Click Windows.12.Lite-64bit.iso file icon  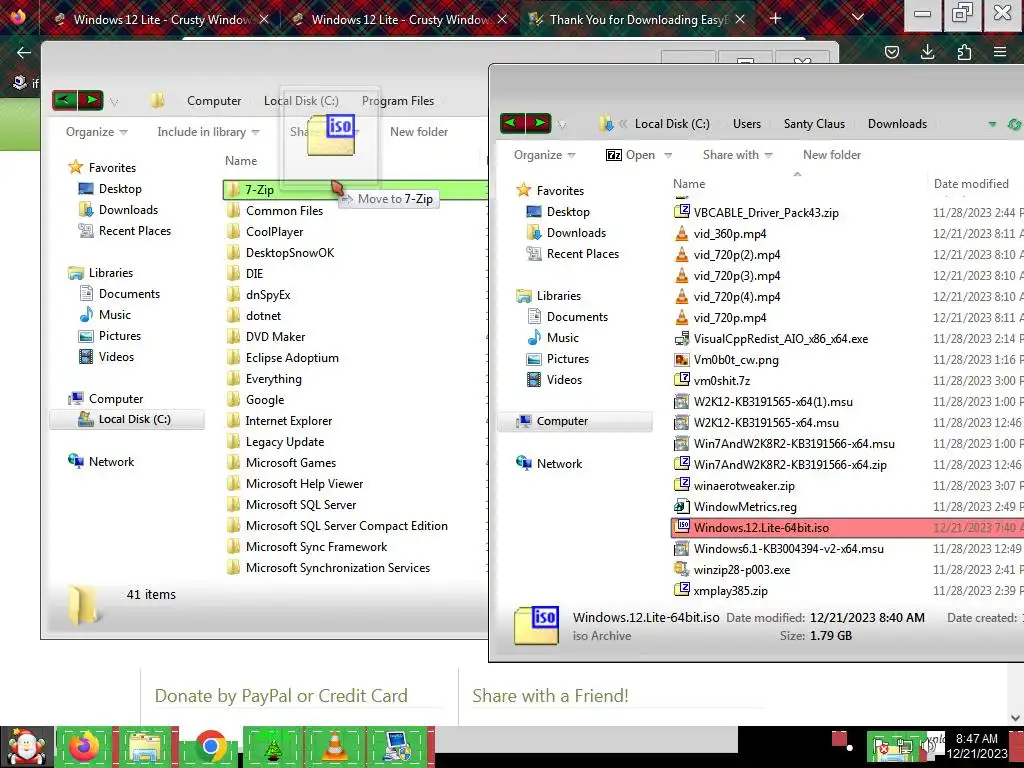pyautogui.click(x=682, y=527)
